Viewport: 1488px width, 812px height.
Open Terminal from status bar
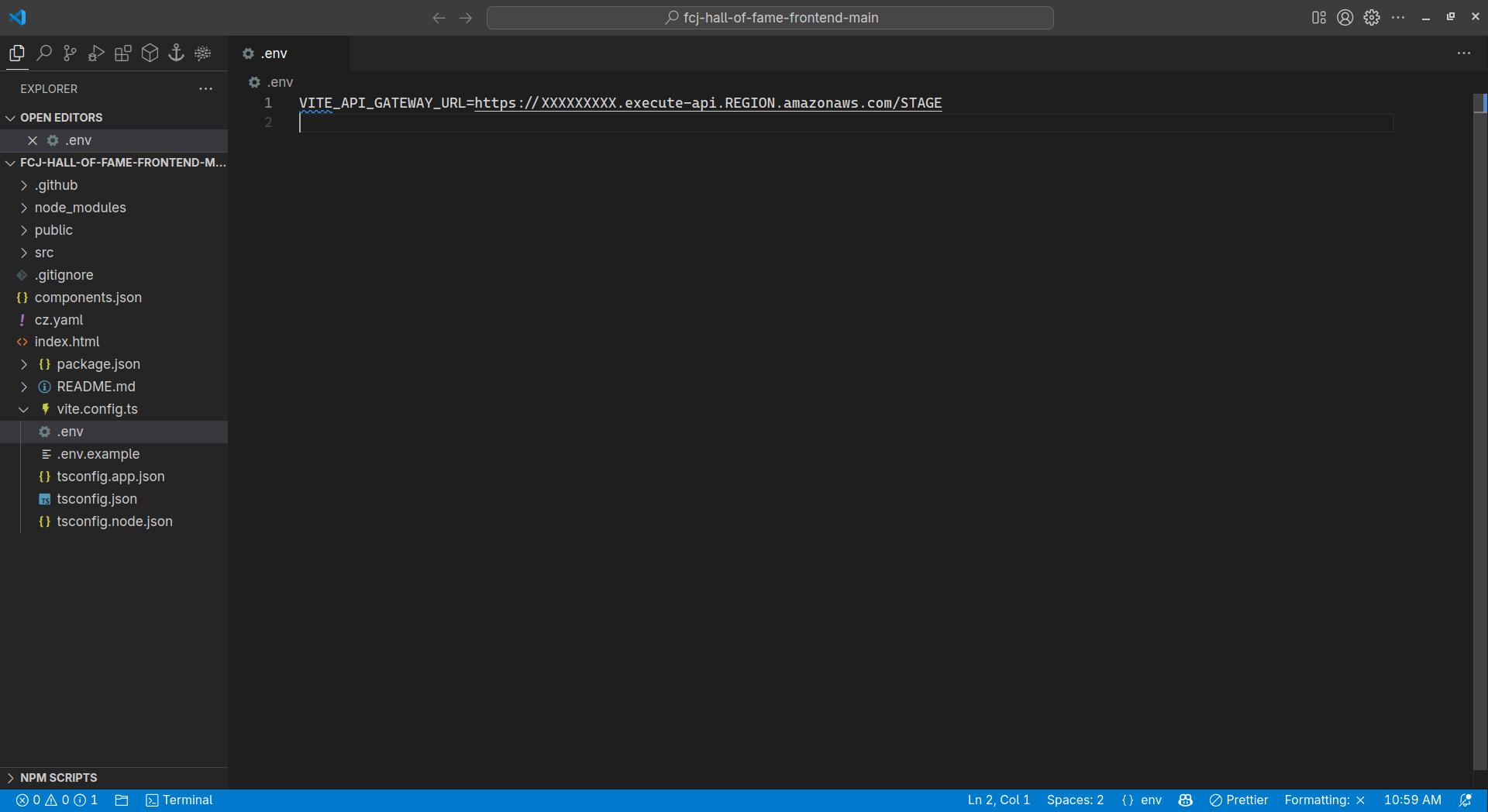tap(179, 800)
